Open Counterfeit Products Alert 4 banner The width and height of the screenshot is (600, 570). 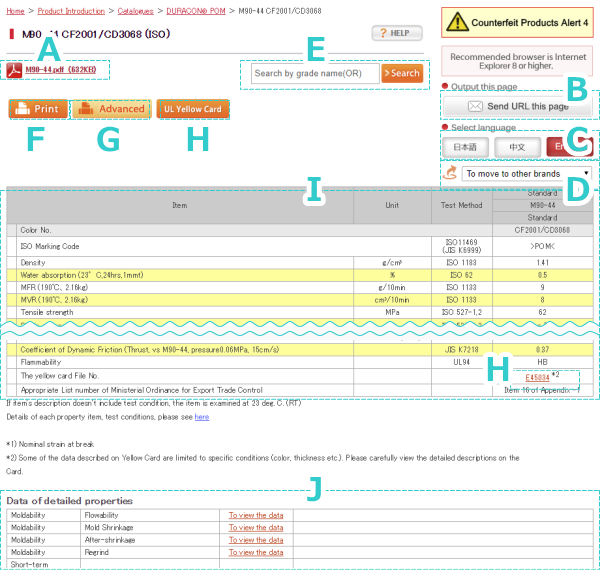(517, 22)
